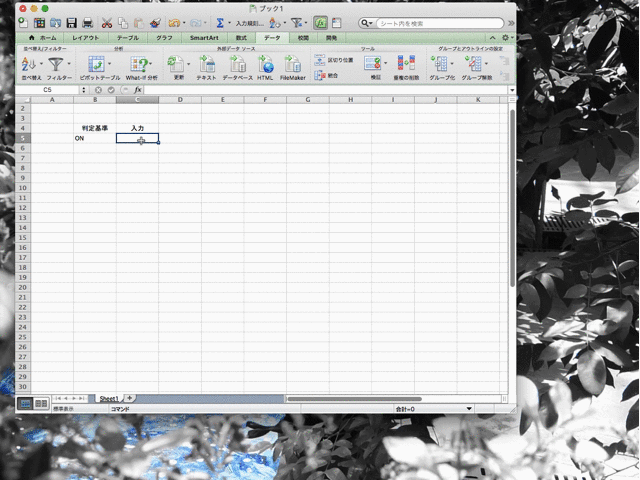The image size is (640, 480).
Task: Switch to normal view button
Action: coord(26,402)
